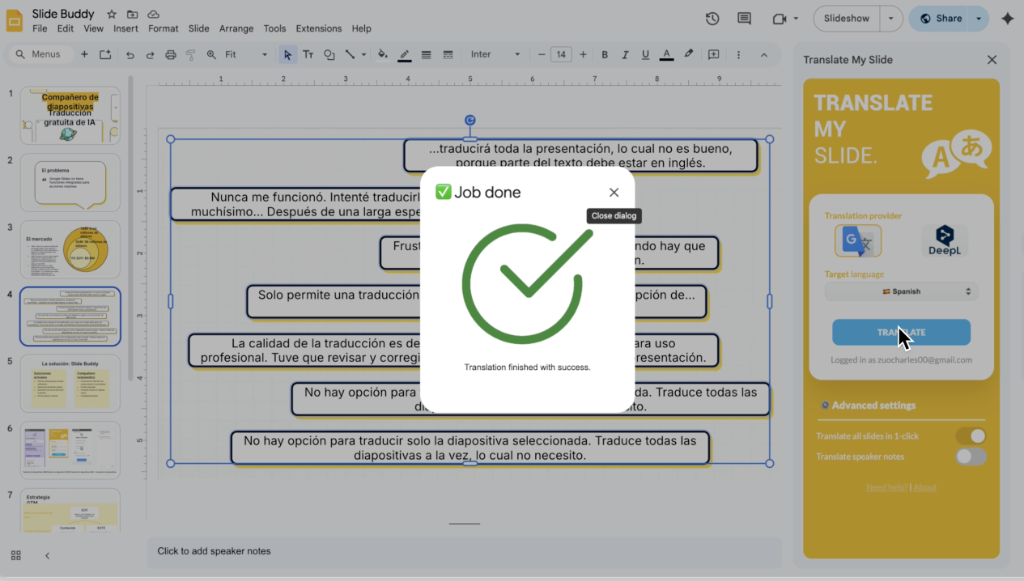The height and width of the screenshot is (581, 1024).
Task: Expand the Slideshow options arrow
Action: (891, 18)
